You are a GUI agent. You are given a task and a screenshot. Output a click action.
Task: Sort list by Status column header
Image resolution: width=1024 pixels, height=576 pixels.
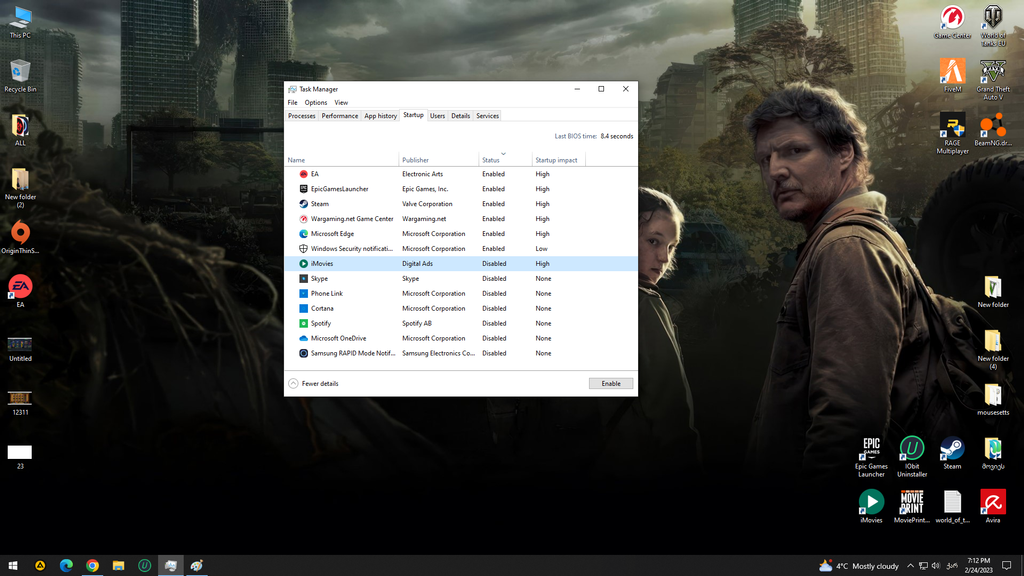pyautogui.click(x=491, y=160)
